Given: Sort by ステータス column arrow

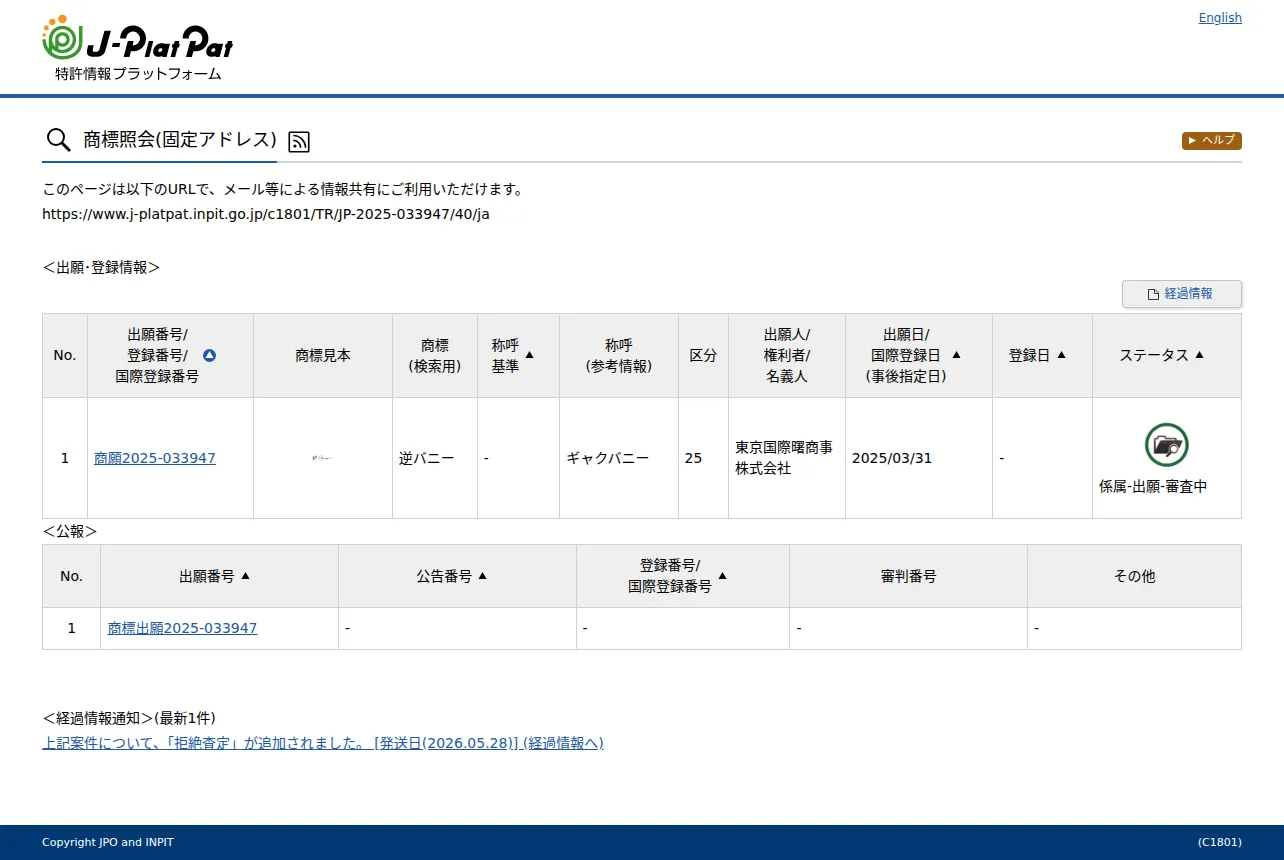Looking at the screenshot, I should 1199,354.
